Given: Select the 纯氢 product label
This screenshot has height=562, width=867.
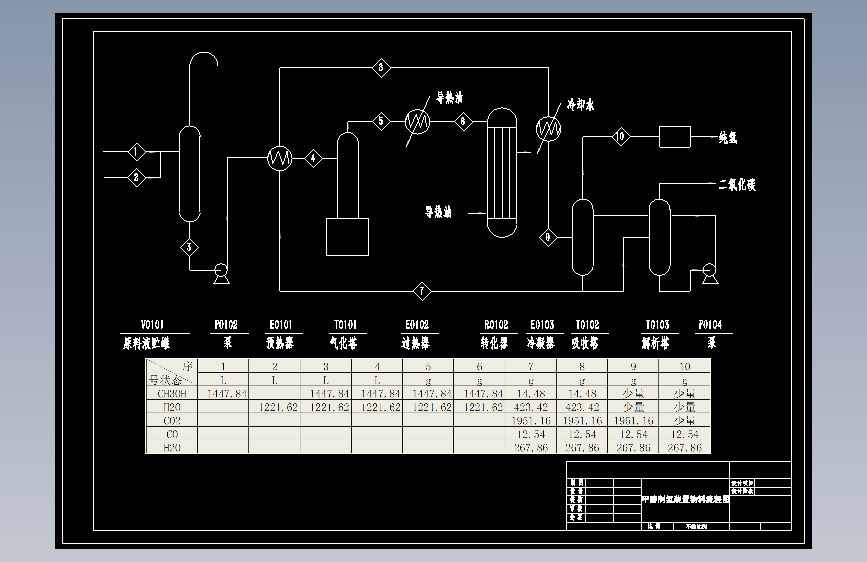Looking at the screenshot, I should coord(728,138).
